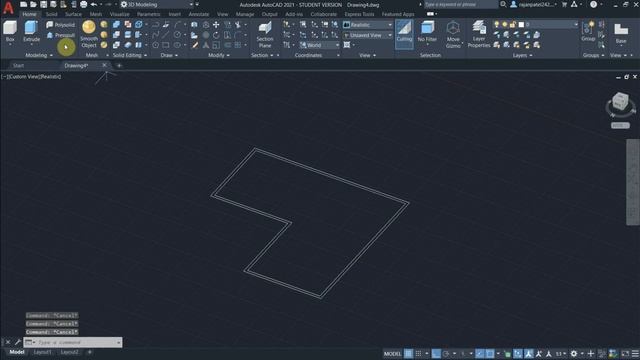Viewport: 640px width, 360px height.
Task: Choose the Polysolid tool
Action: (61, 25)
